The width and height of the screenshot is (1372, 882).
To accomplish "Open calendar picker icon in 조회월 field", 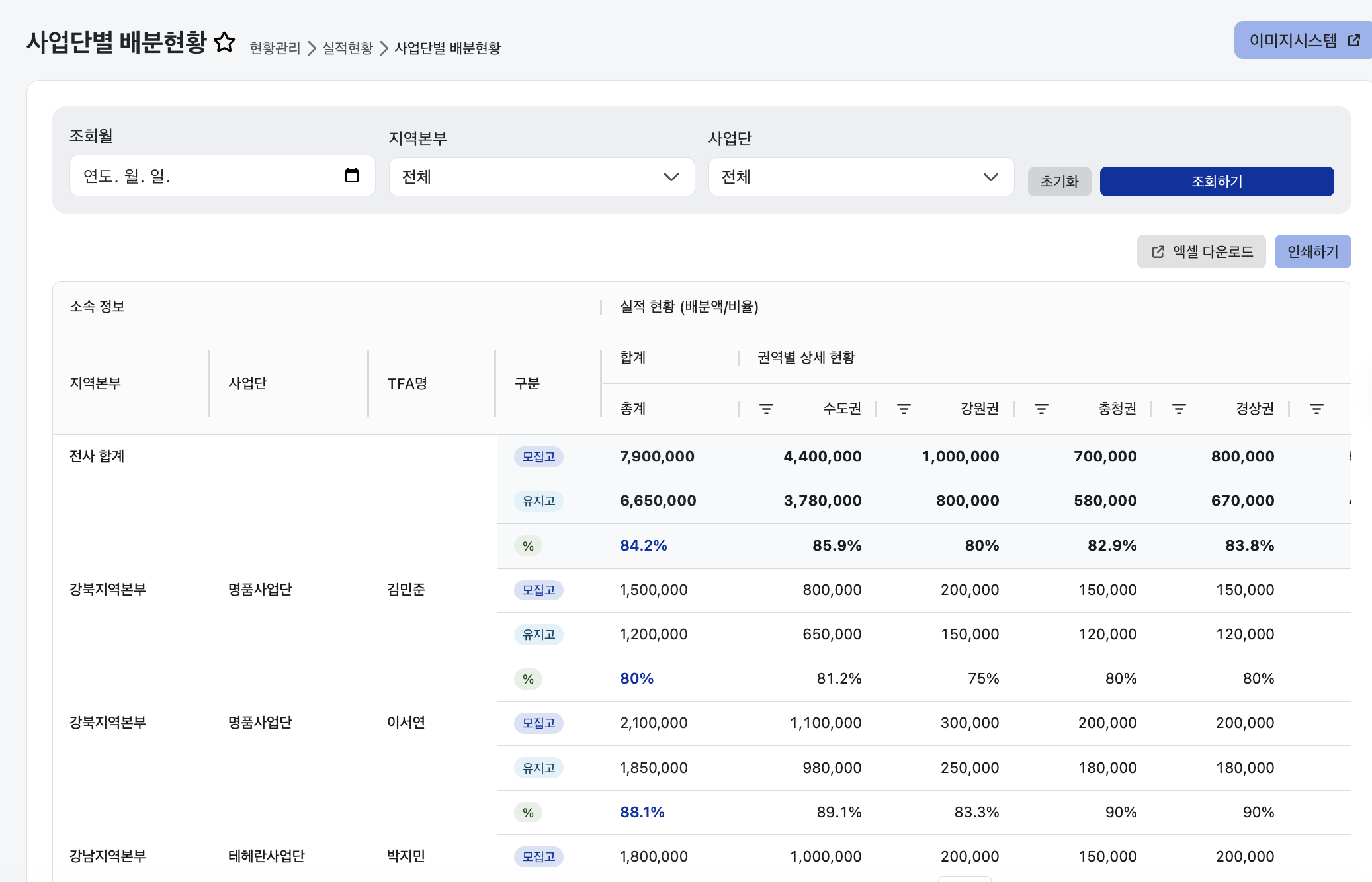I will (x=352, y=175).
